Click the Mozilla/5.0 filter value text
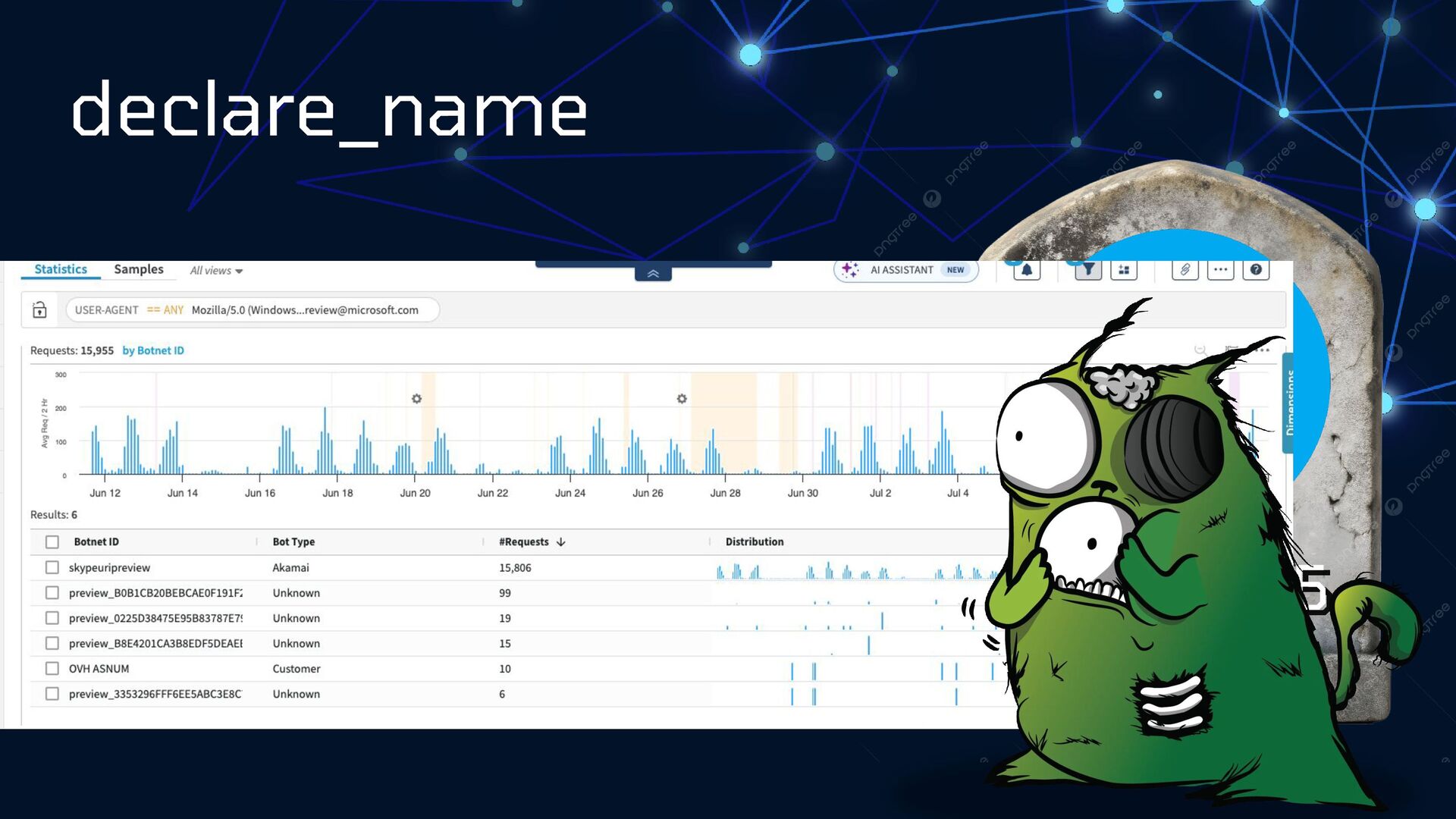The height and width of the screenshot is (819, 1456). tap(305, 310)
